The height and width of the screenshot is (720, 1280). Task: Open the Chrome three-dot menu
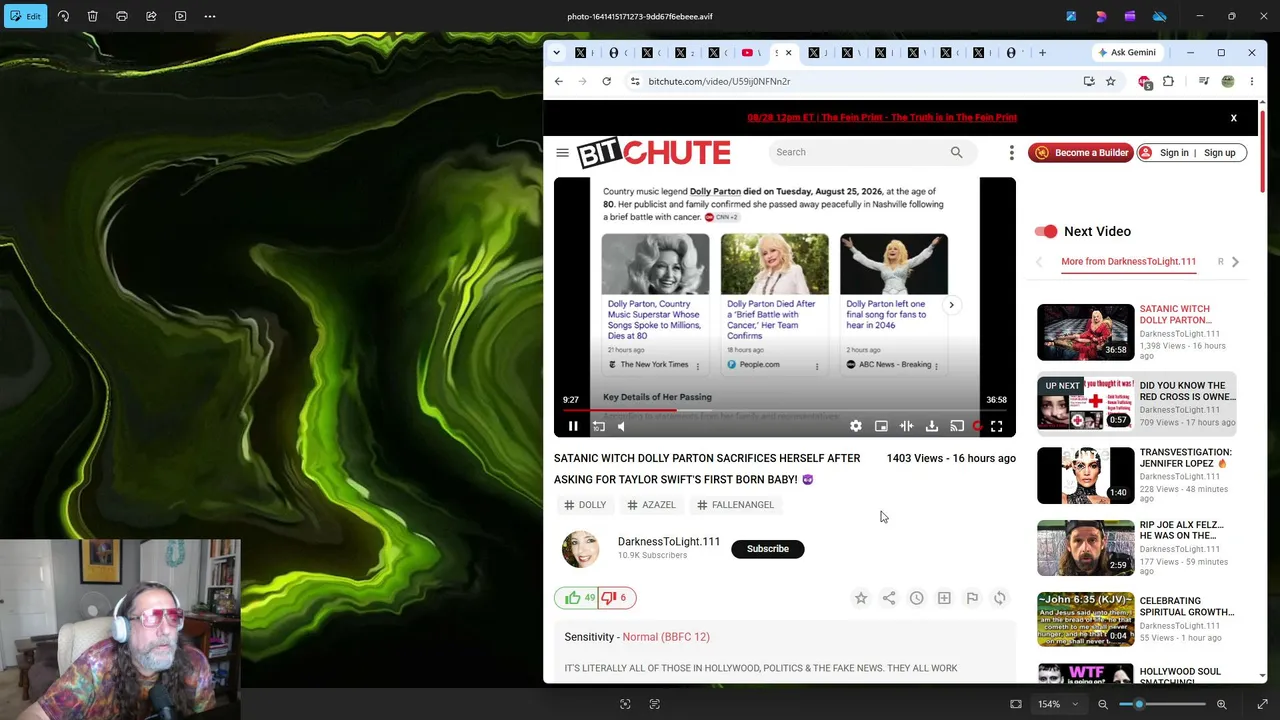tap(1251, 81)
